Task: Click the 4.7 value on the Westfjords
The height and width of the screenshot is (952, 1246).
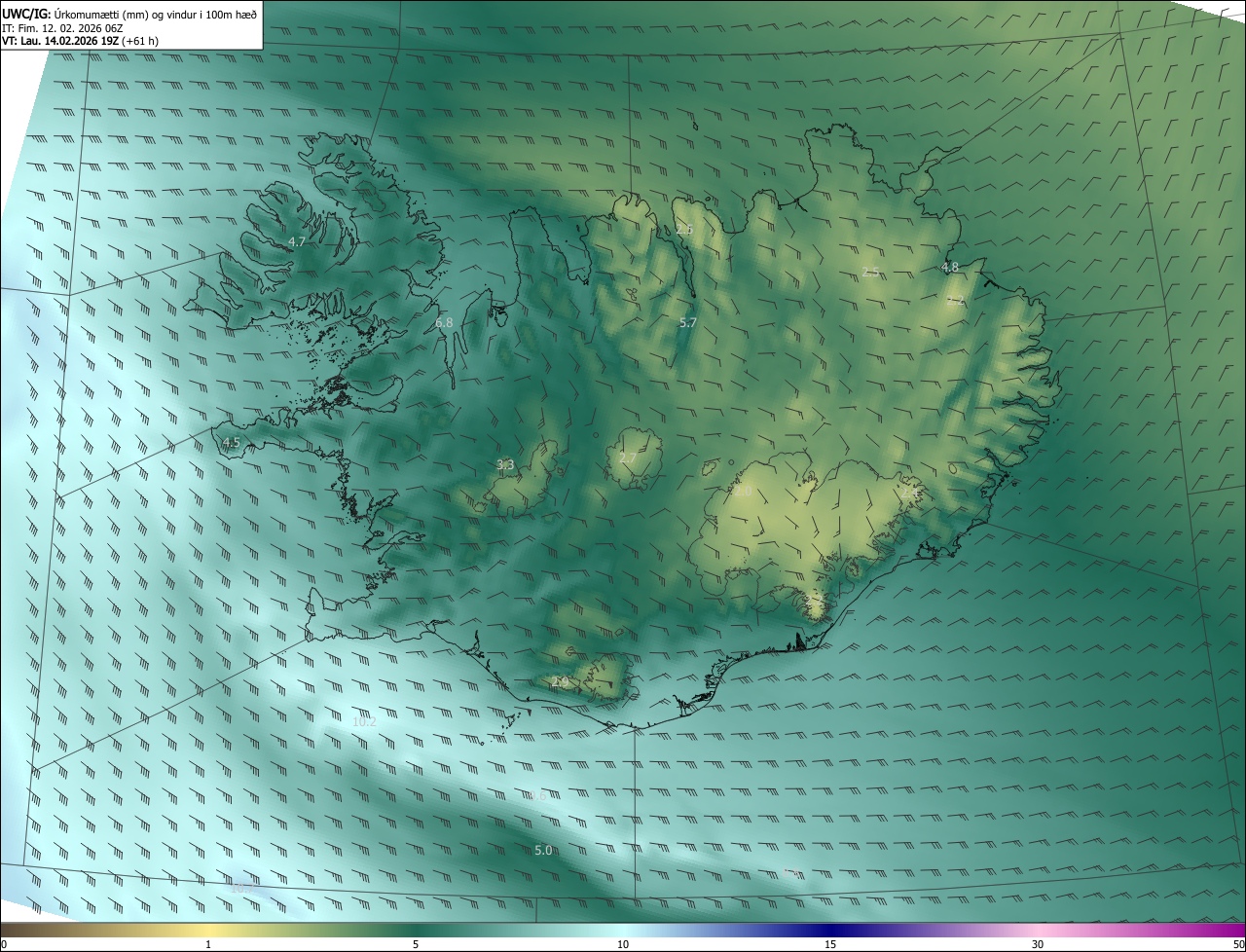Action: (297, 241)
